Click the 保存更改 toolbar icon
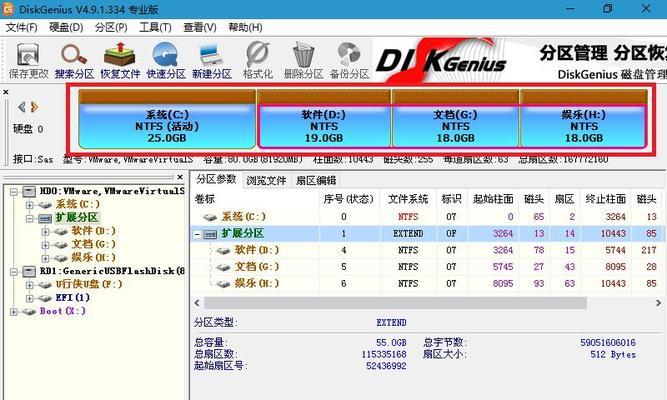Image resolution: width=667 pixels, height=400 pixels. [28, 60]
